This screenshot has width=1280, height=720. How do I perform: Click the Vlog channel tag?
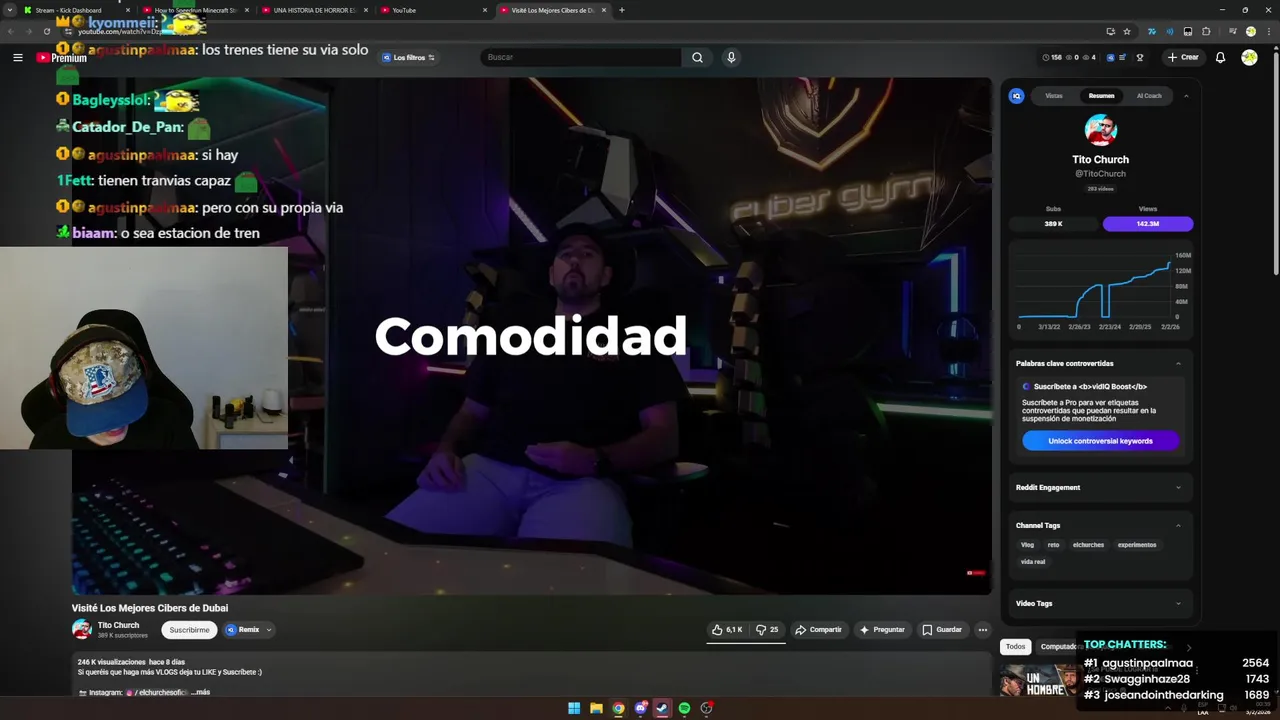click(x=1027, y=545)
